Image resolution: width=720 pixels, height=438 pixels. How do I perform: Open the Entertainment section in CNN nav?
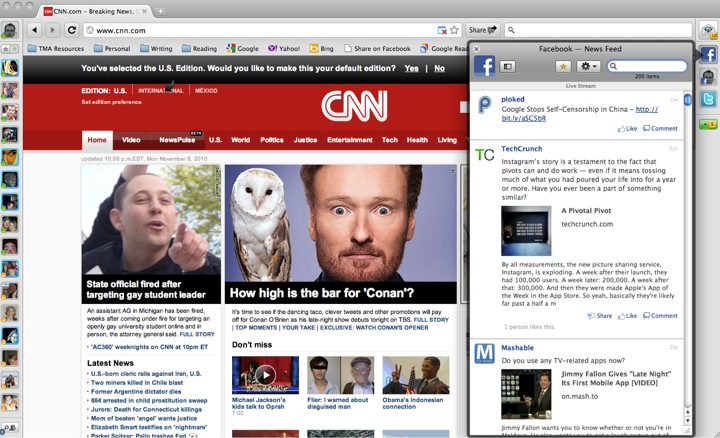click(x=349, y=140)
